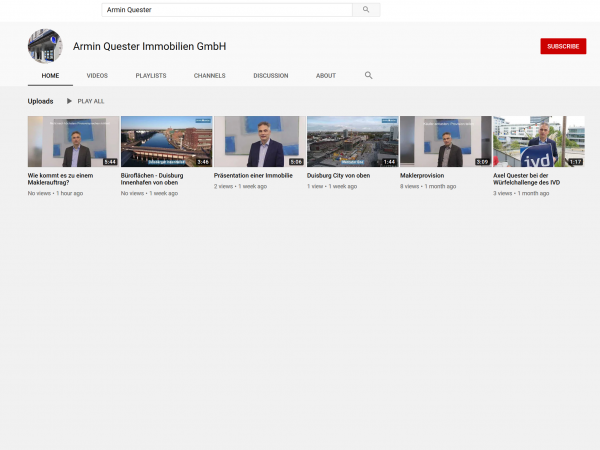
Task: Open the channel avatar image
Action: click(45, 46)
